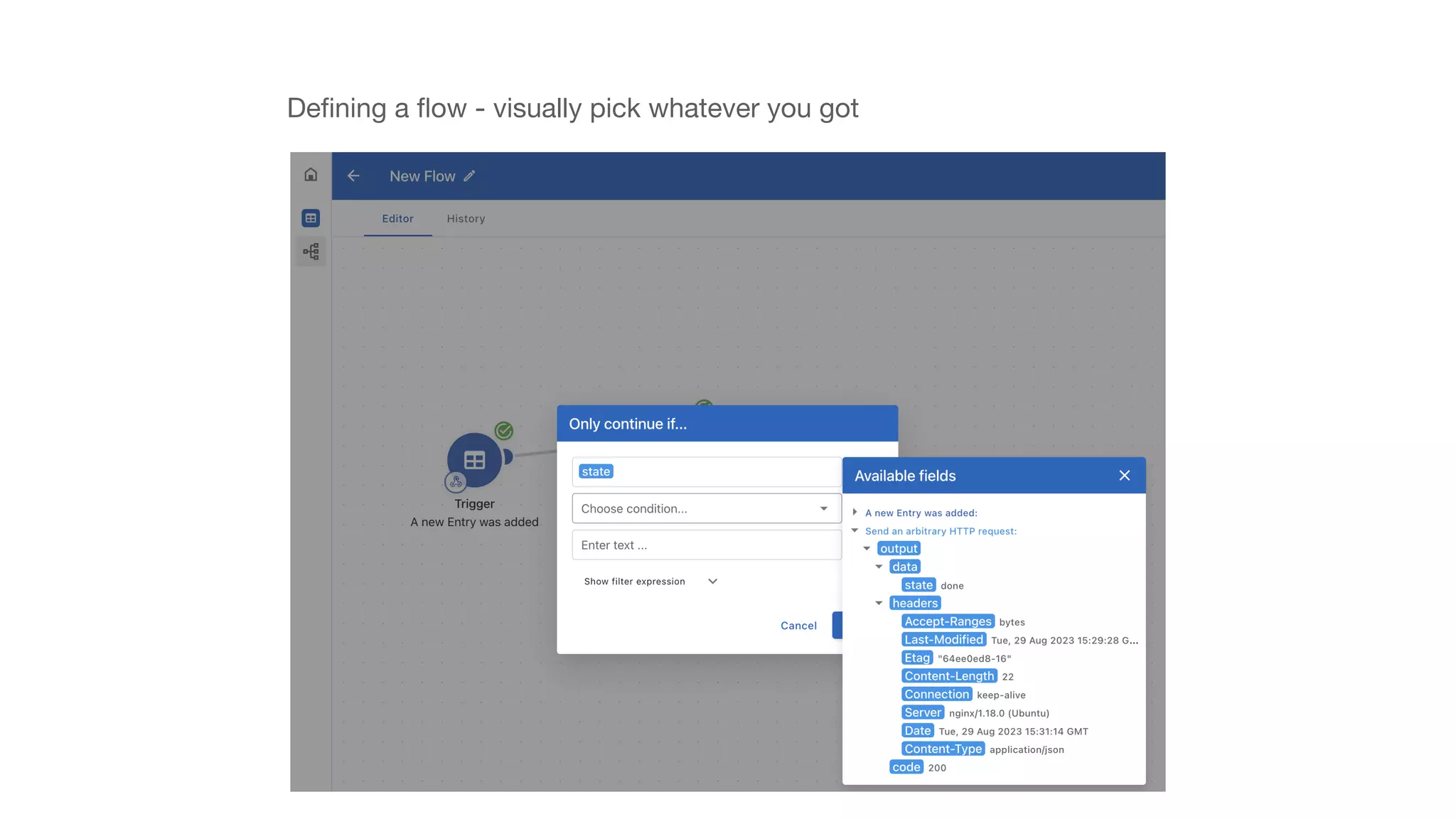This screenshot has width=1456, height=819.
Task: Pick the Content-Type field chip
Action: [x=943, y=749]
